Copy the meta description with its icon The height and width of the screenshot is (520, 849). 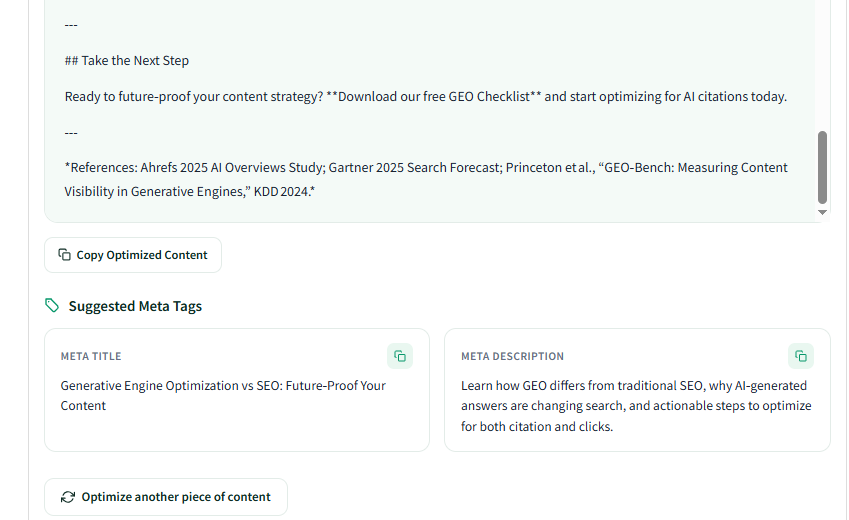tap(800, 356)
